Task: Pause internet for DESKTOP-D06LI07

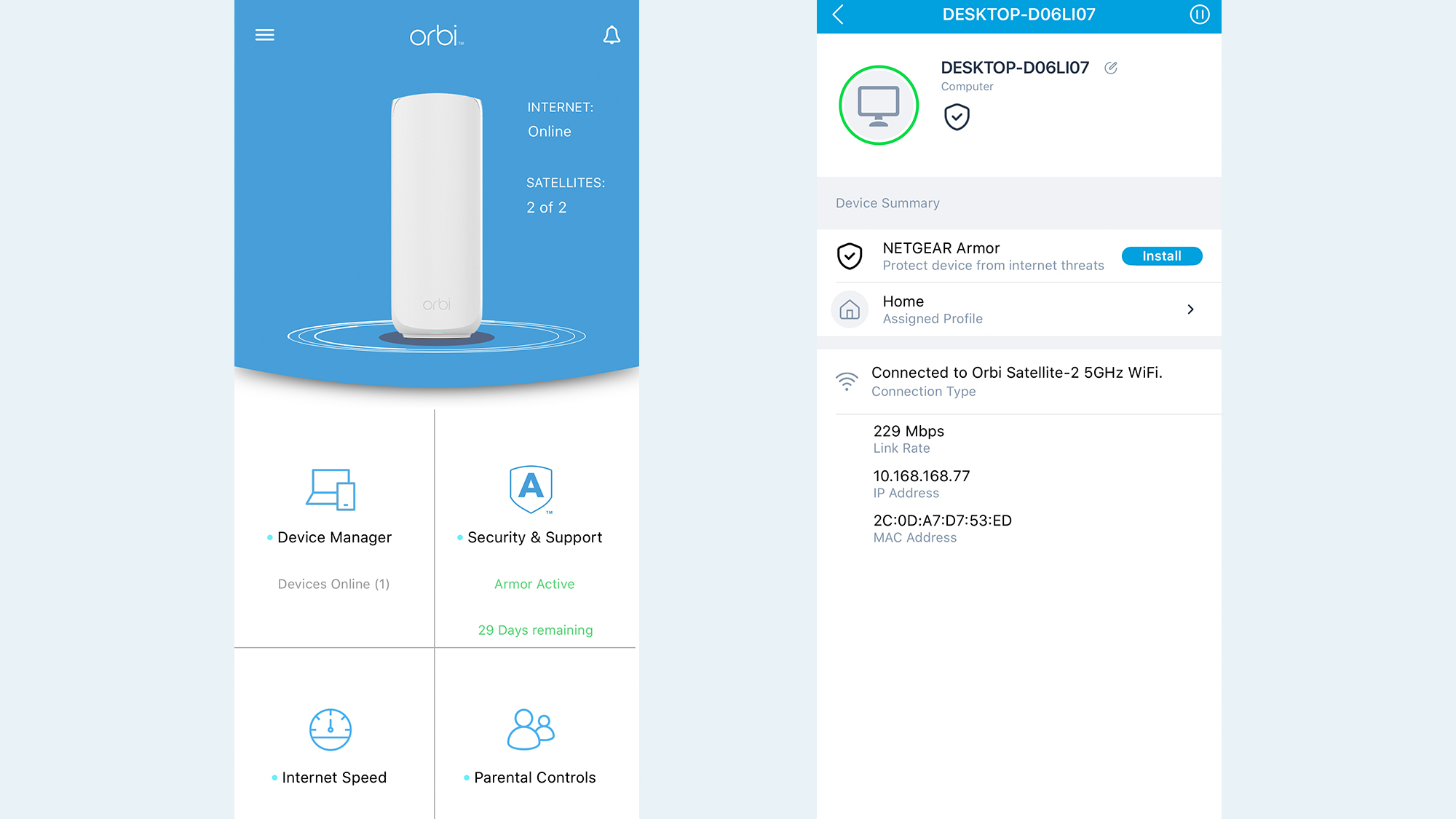Action: (x=1199, y=15)
